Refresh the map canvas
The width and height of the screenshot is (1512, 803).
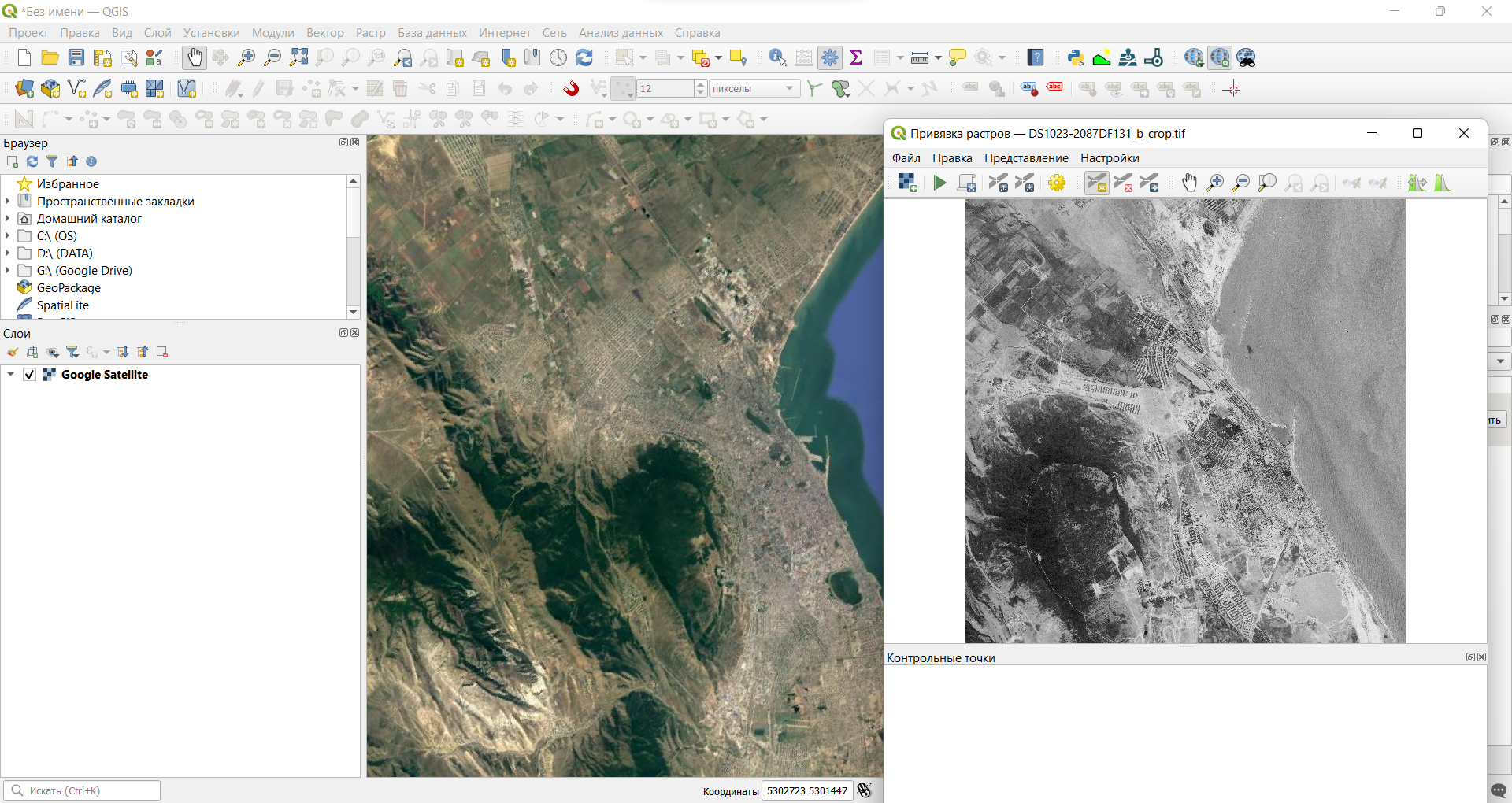(584, 57)
